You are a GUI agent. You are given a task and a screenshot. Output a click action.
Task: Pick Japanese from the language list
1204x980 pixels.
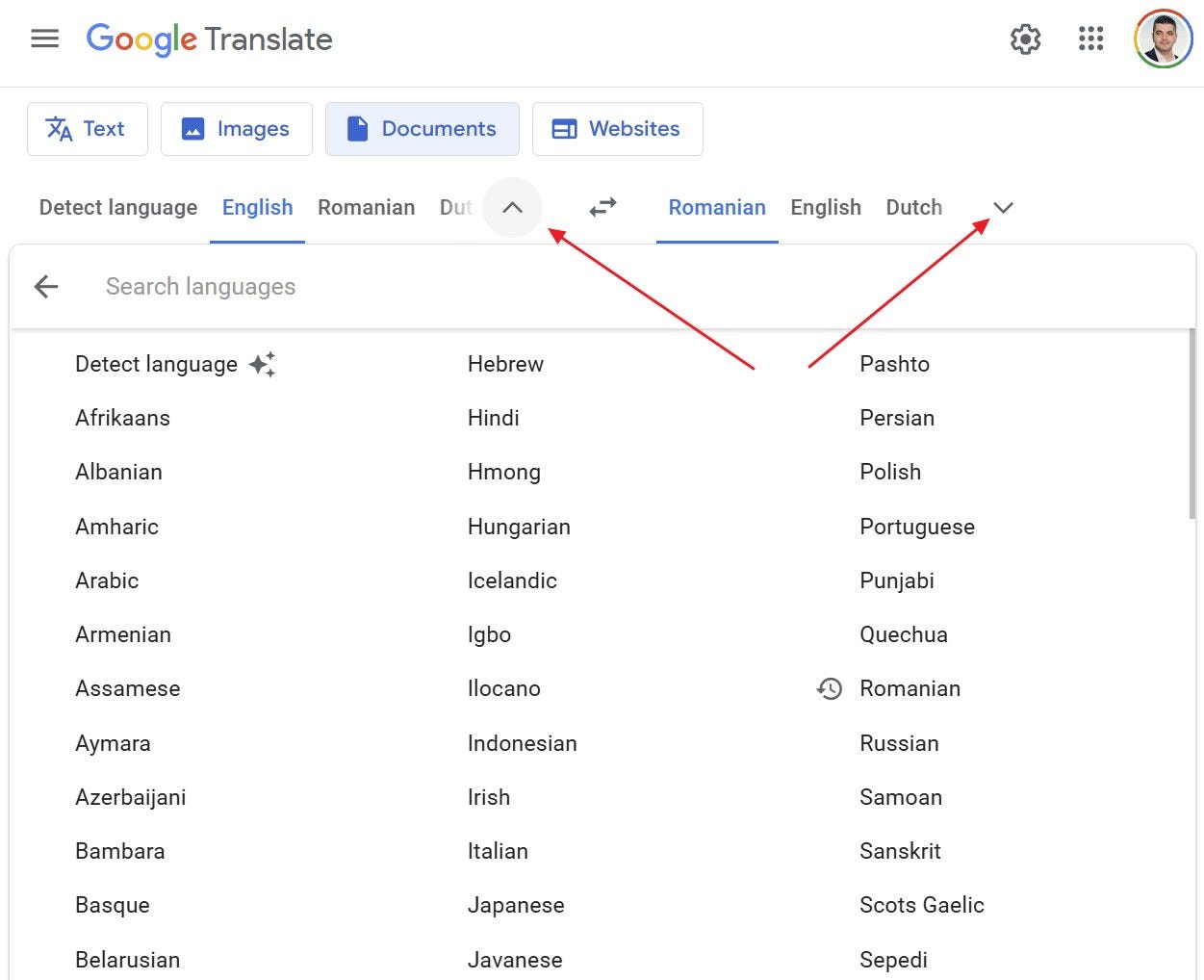516,905
